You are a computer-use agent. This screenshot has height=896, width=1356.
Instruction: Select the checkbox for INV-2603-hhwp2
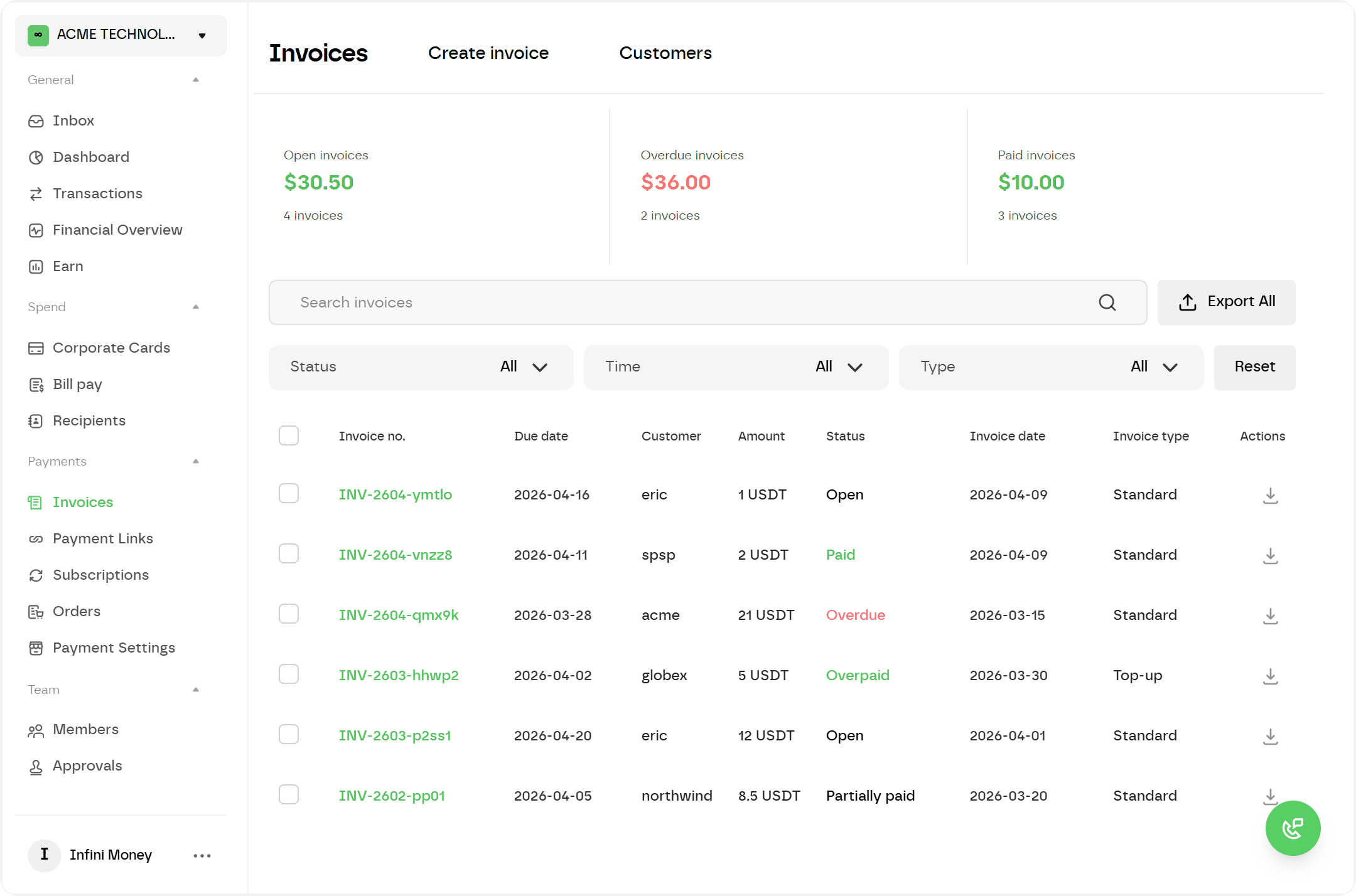pos(289,674)
